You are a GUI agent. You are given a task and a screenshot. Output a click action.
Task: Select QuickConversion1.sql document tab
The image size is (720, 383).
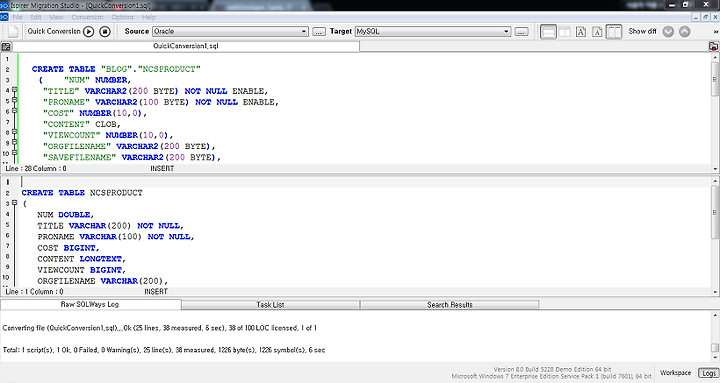tap(186, 46)
